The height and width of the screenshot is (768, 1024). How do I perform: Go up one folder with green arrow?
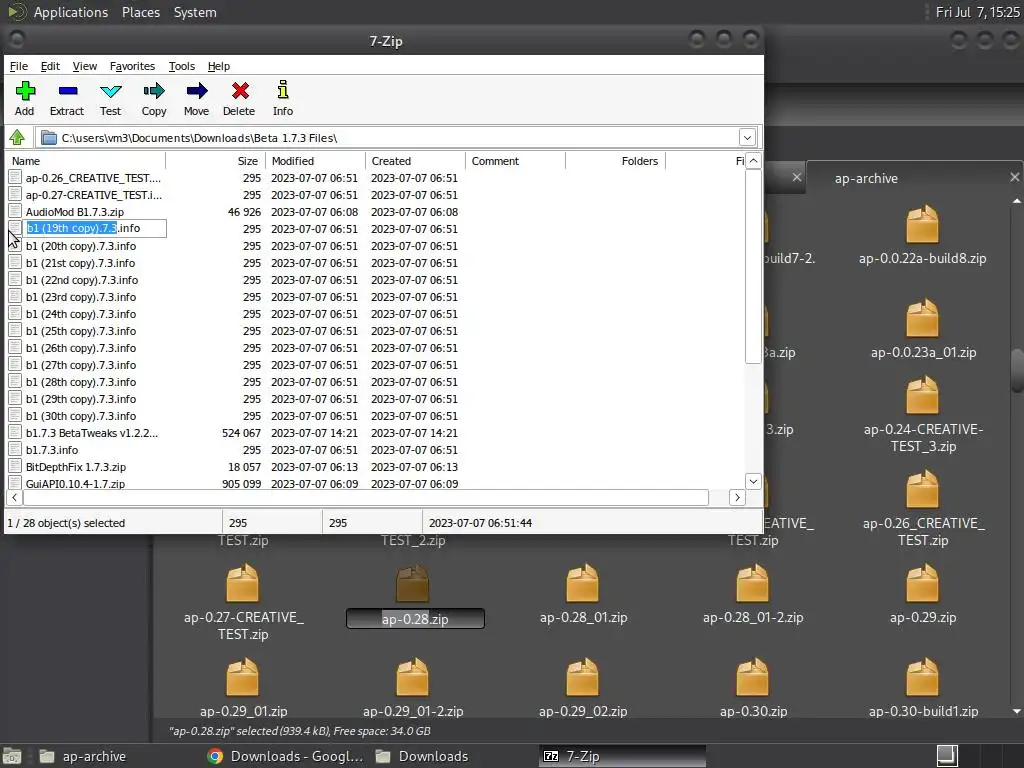[x=17, y=138]
